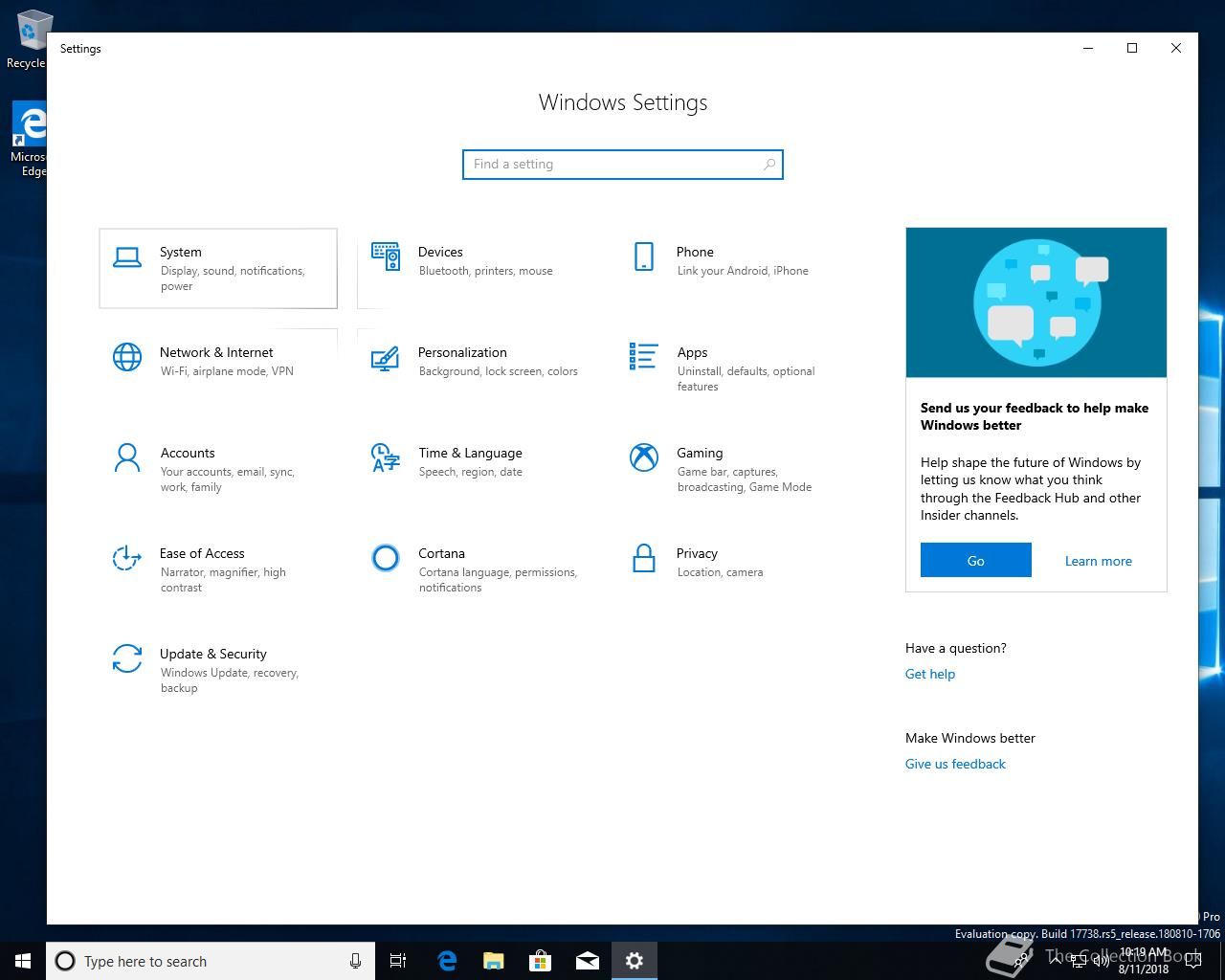
Task: Open the Apps list icon
Action: [644, 357]
